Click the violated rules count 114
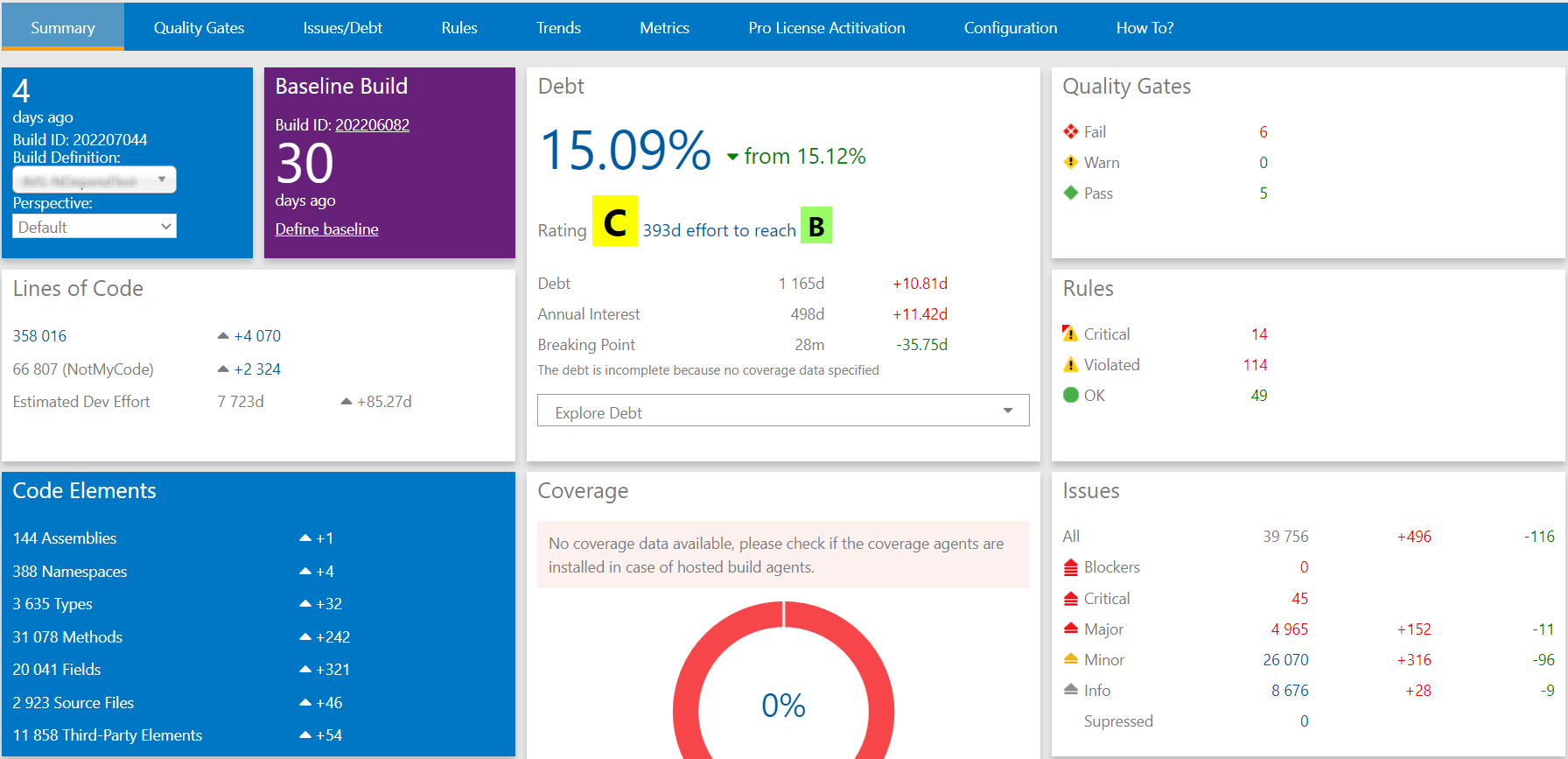1568x759 pixels. 1256,364
